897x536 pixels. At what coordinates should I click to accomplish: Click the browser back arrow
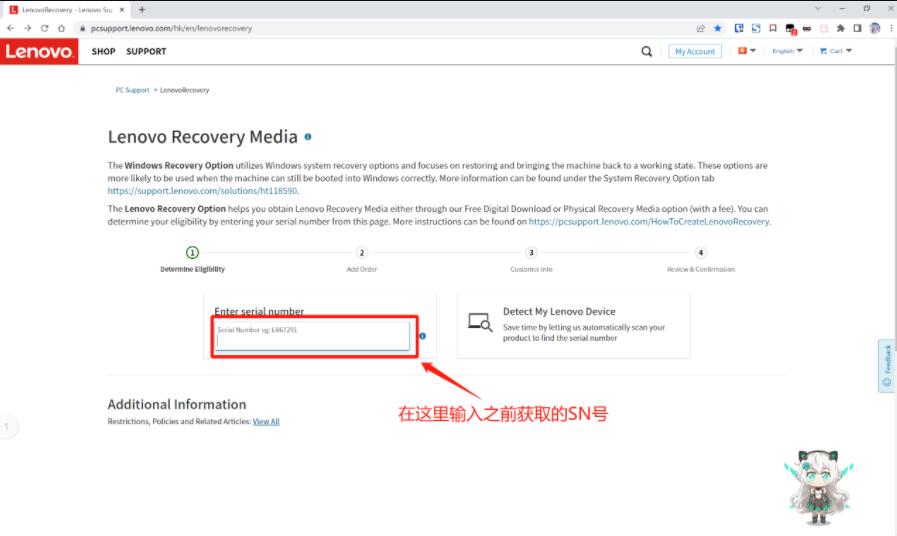click(10, 28)
